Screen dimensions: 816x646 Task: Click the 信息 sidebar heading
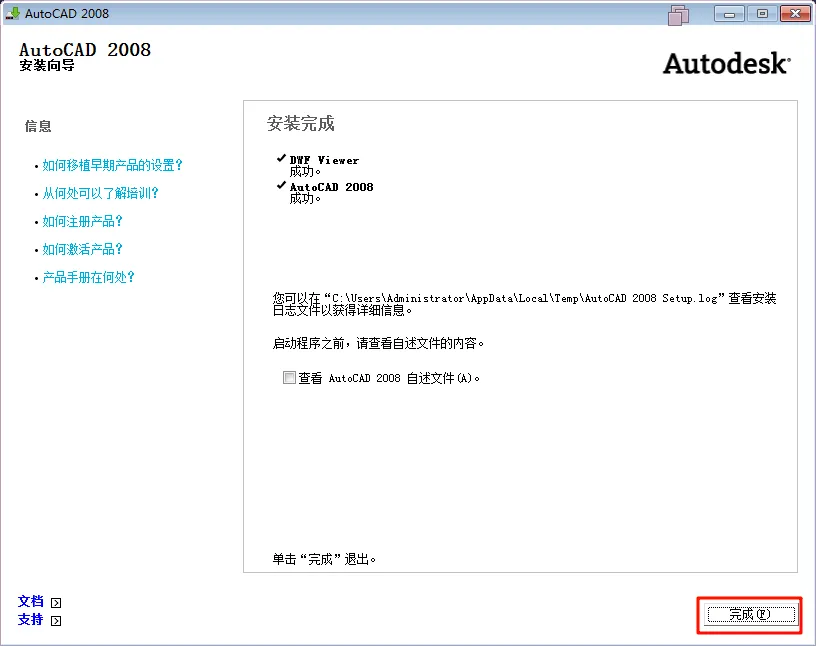click(x=38, y=126)
